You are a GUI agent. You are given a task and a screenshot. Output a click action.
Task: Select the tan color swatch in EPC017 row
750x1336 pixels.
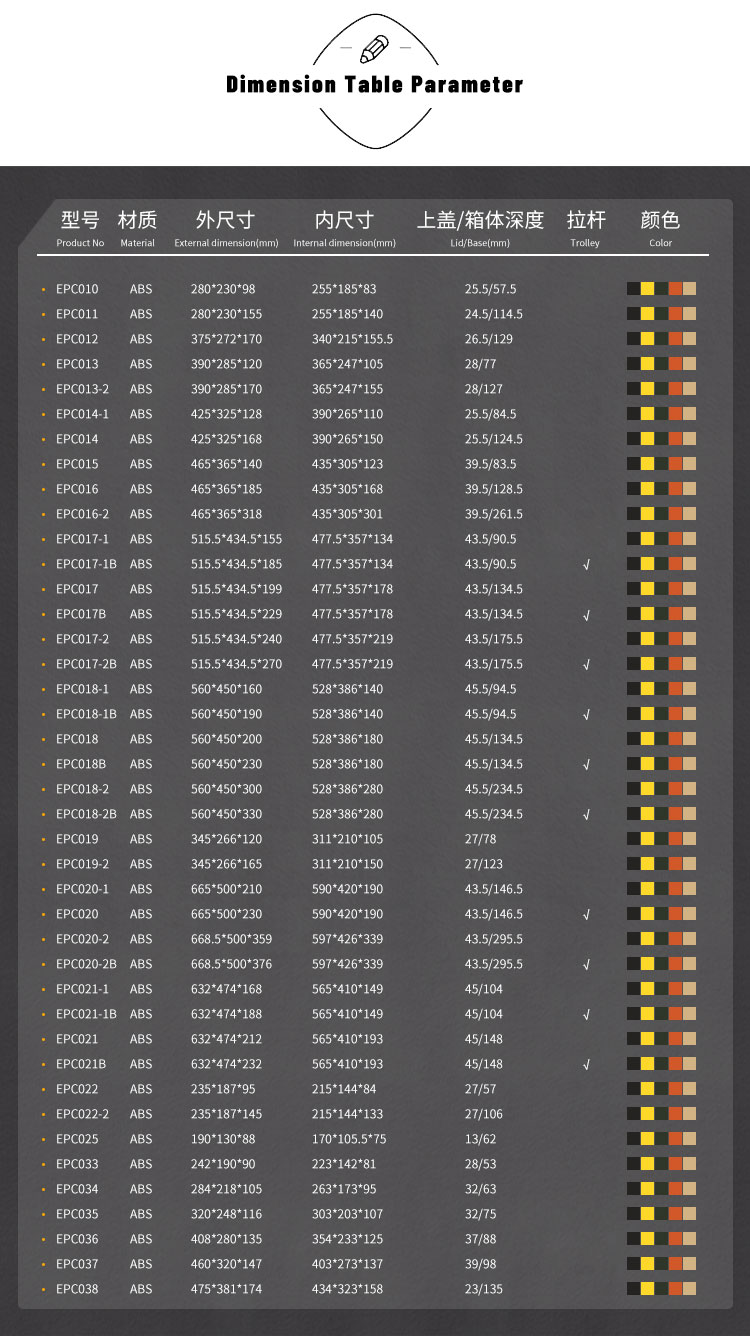(x=690, y=589)
